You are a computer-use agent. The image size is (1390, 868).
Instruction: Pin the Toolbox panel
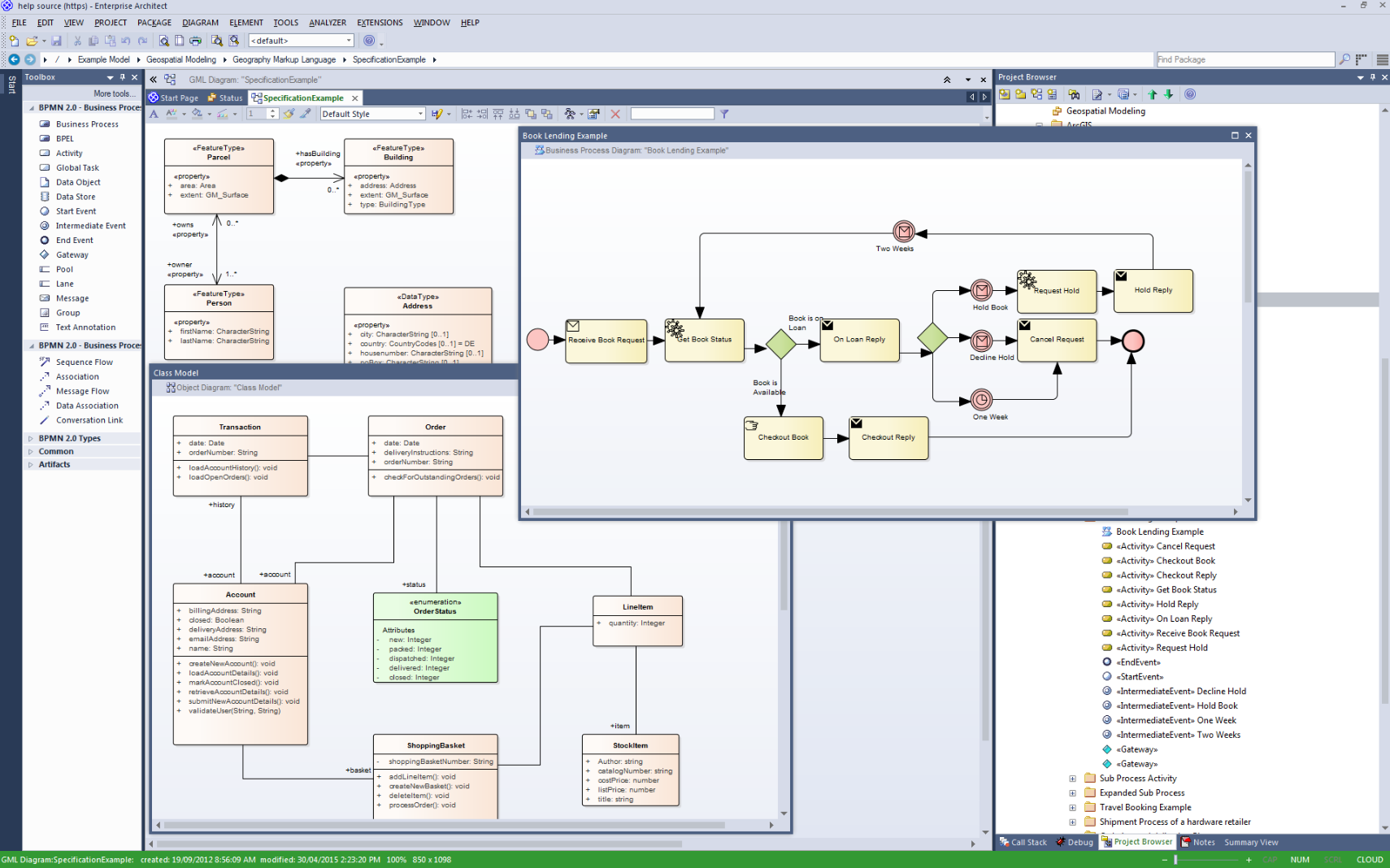tap(123, 77)
